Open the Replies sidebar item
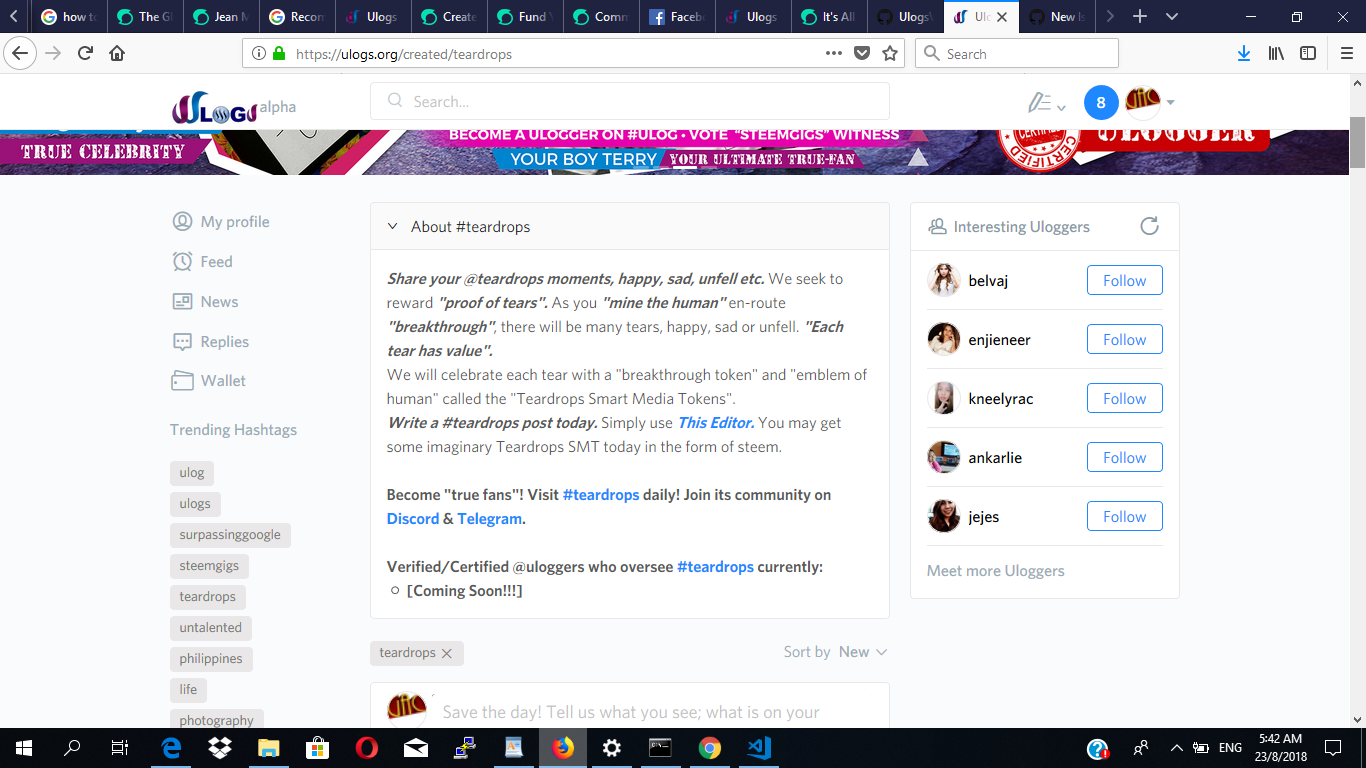This screenshot has height=768, width=1366. (x=210, y=342)
